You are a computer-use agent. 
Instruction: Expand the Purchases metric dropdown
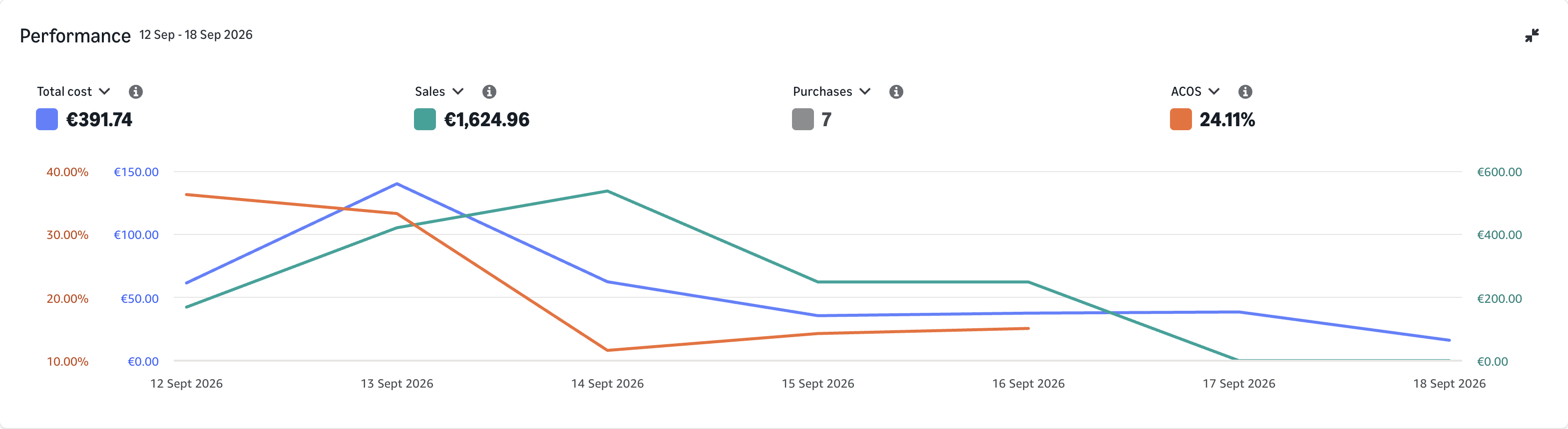click(x=865, y=92)
